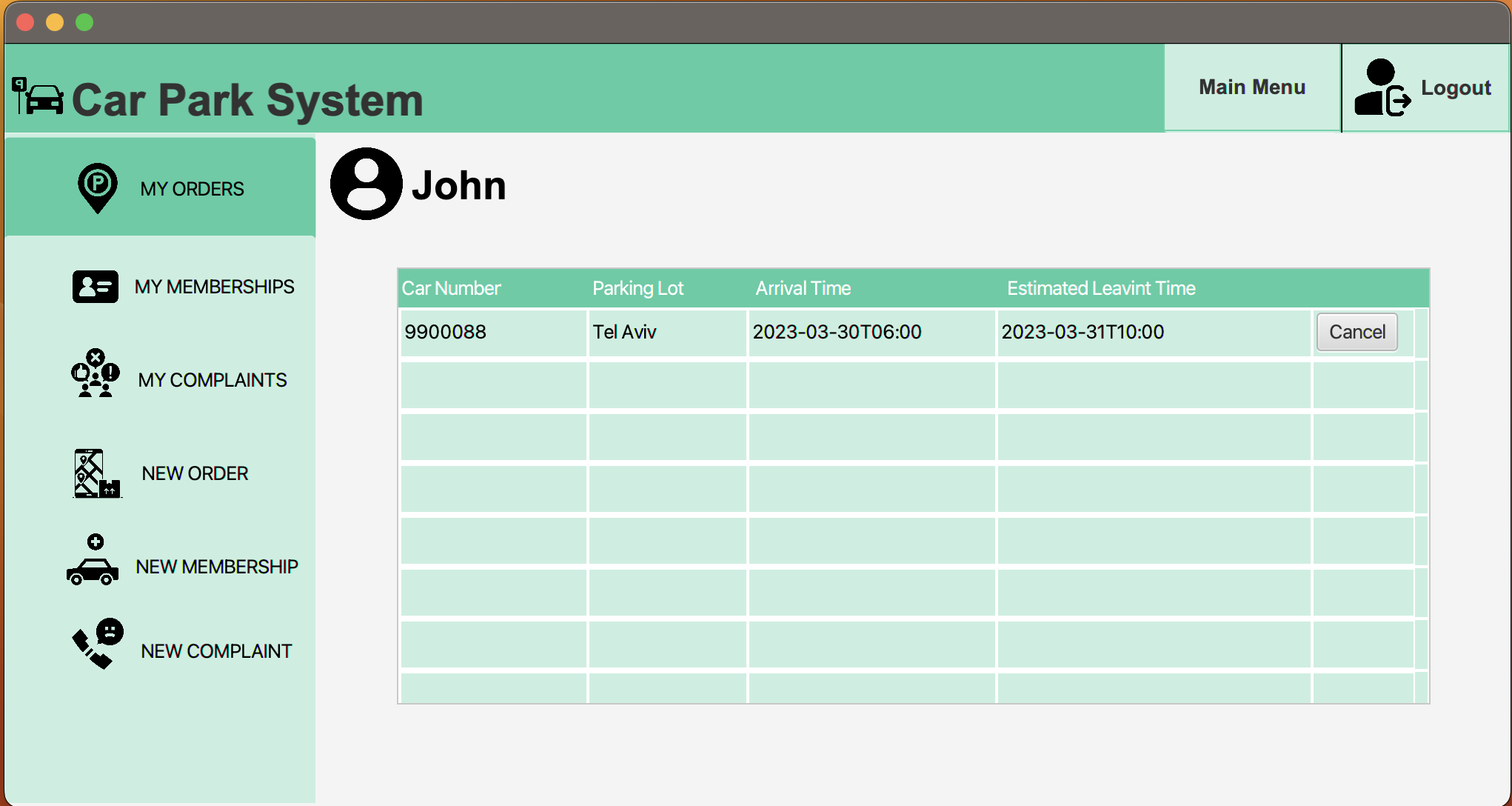This screenshot has width=1512, height=806.
Task: Click the Car Park System logo icon
Action: [39, 96]
